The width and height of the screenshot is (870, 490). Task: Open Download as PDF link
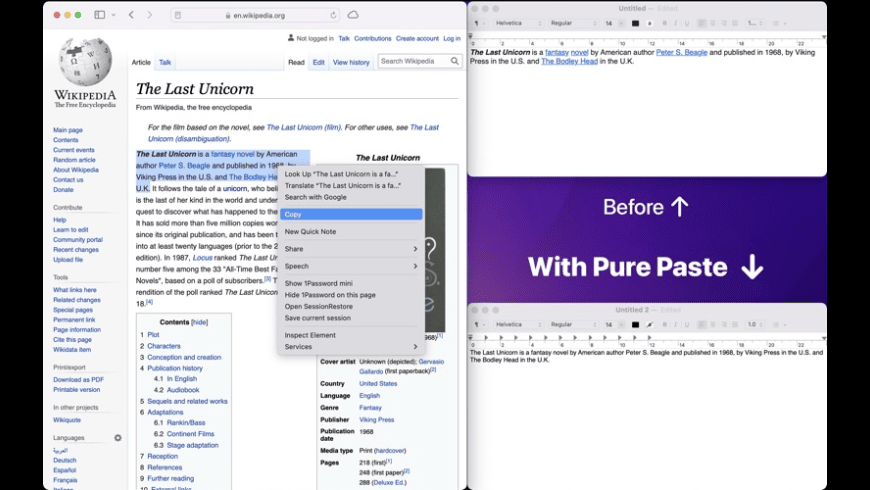pyautogui.click(x=78, y=380)
